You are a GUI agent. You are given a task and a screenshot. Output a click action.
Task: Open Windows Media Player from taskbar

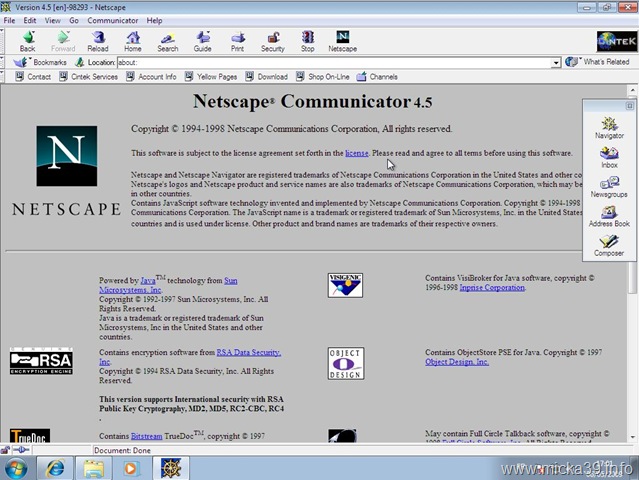(x=131, y=468)
